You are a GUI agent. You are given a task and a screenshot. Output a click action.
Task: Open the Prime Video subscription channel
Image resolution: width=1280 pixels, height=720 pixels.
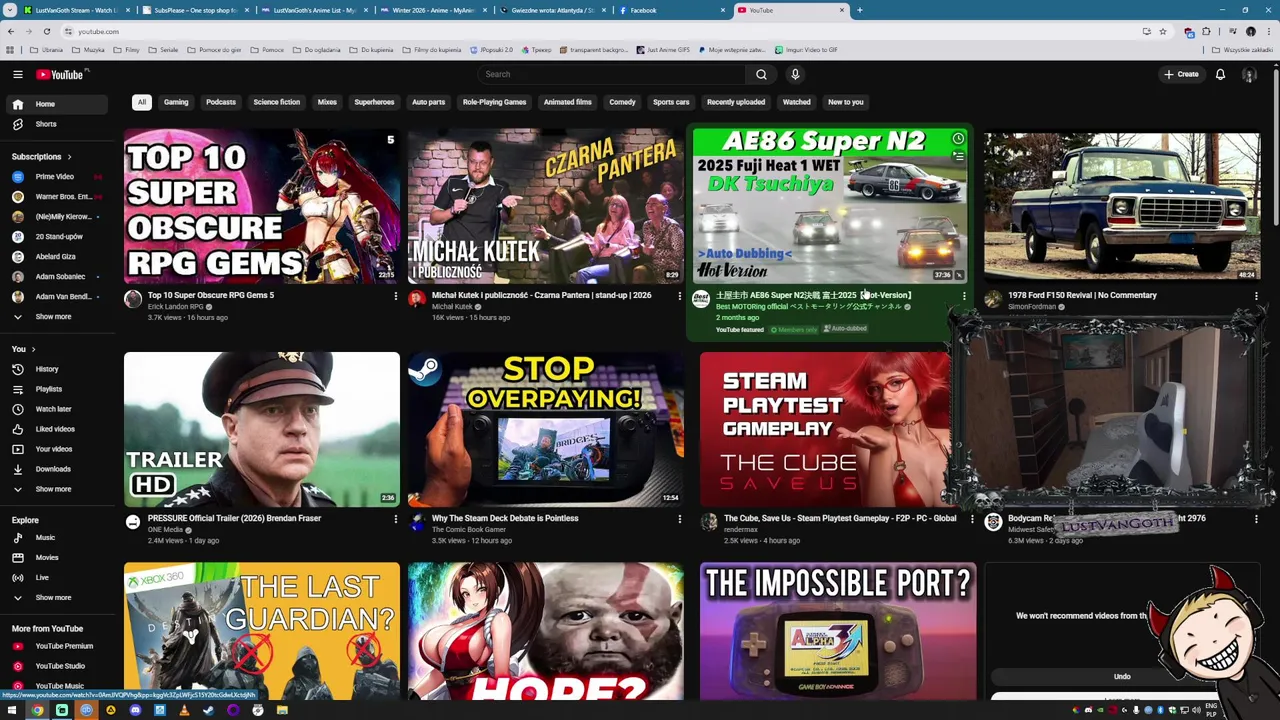point(55,176)
